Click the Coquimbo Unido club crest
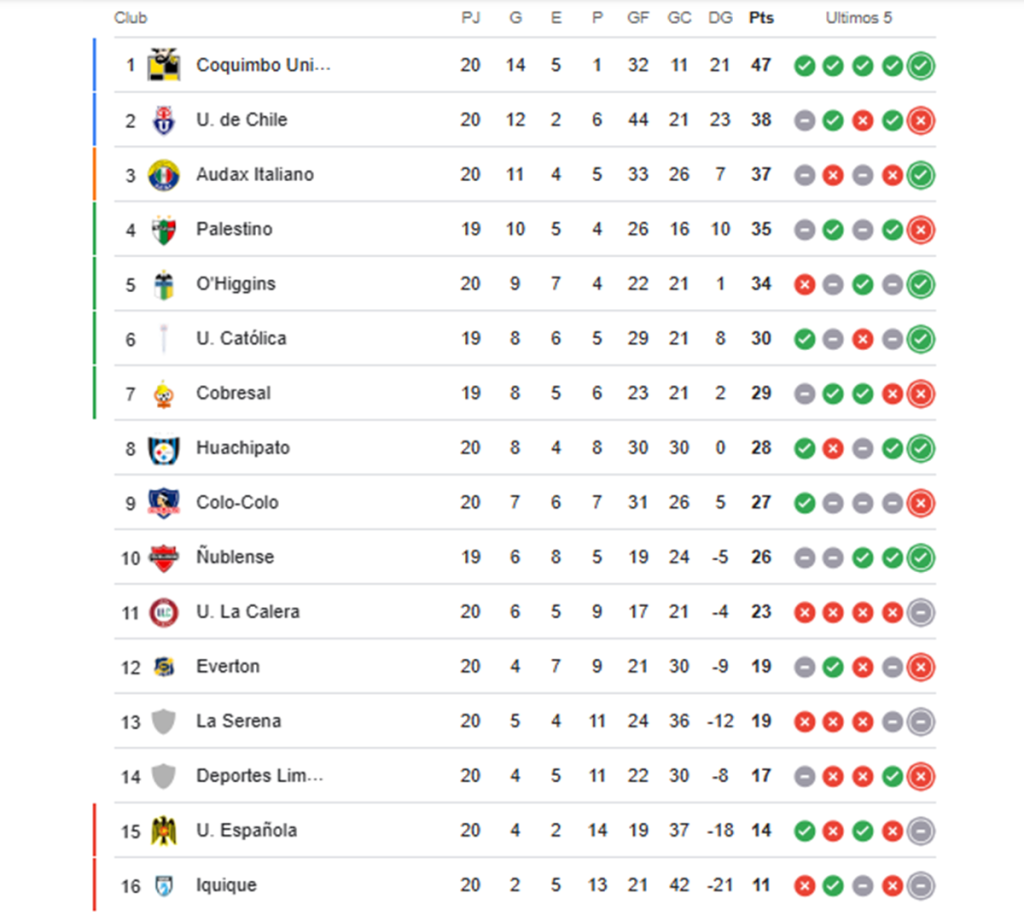 pyautogui.click(x=164, y=65)
